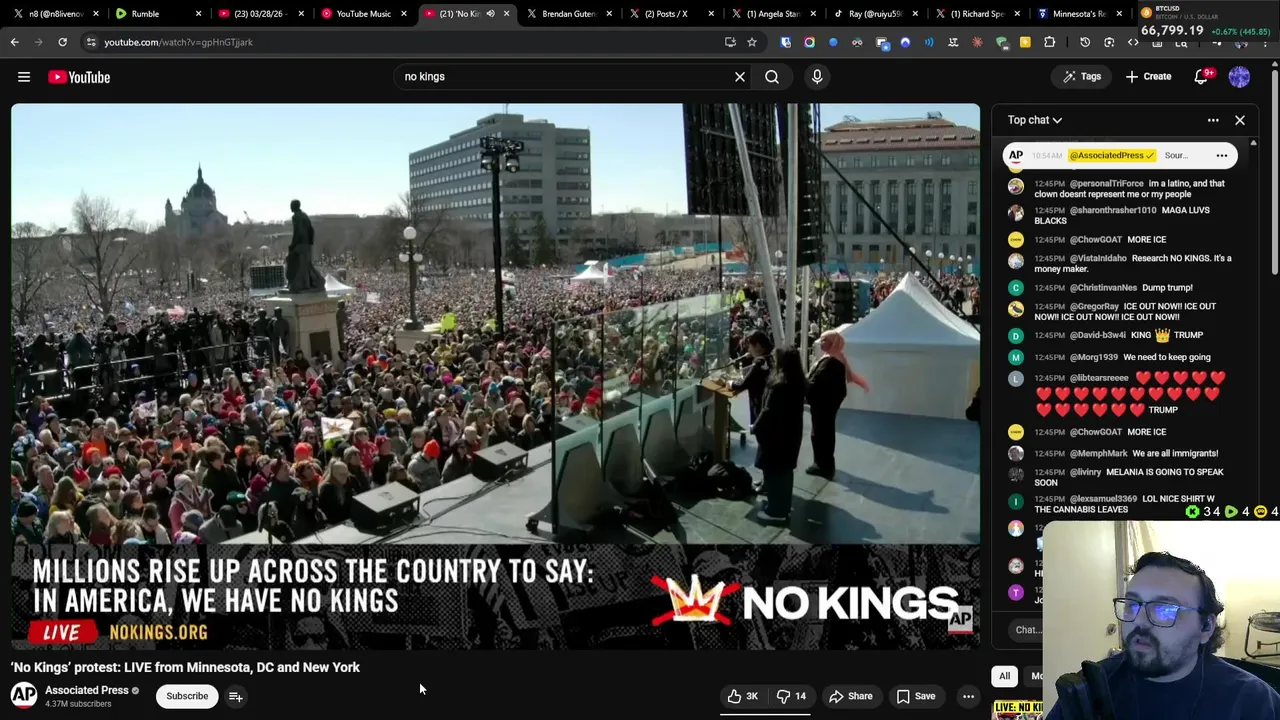Open the Tags extension button

(x=1082, y=77)
